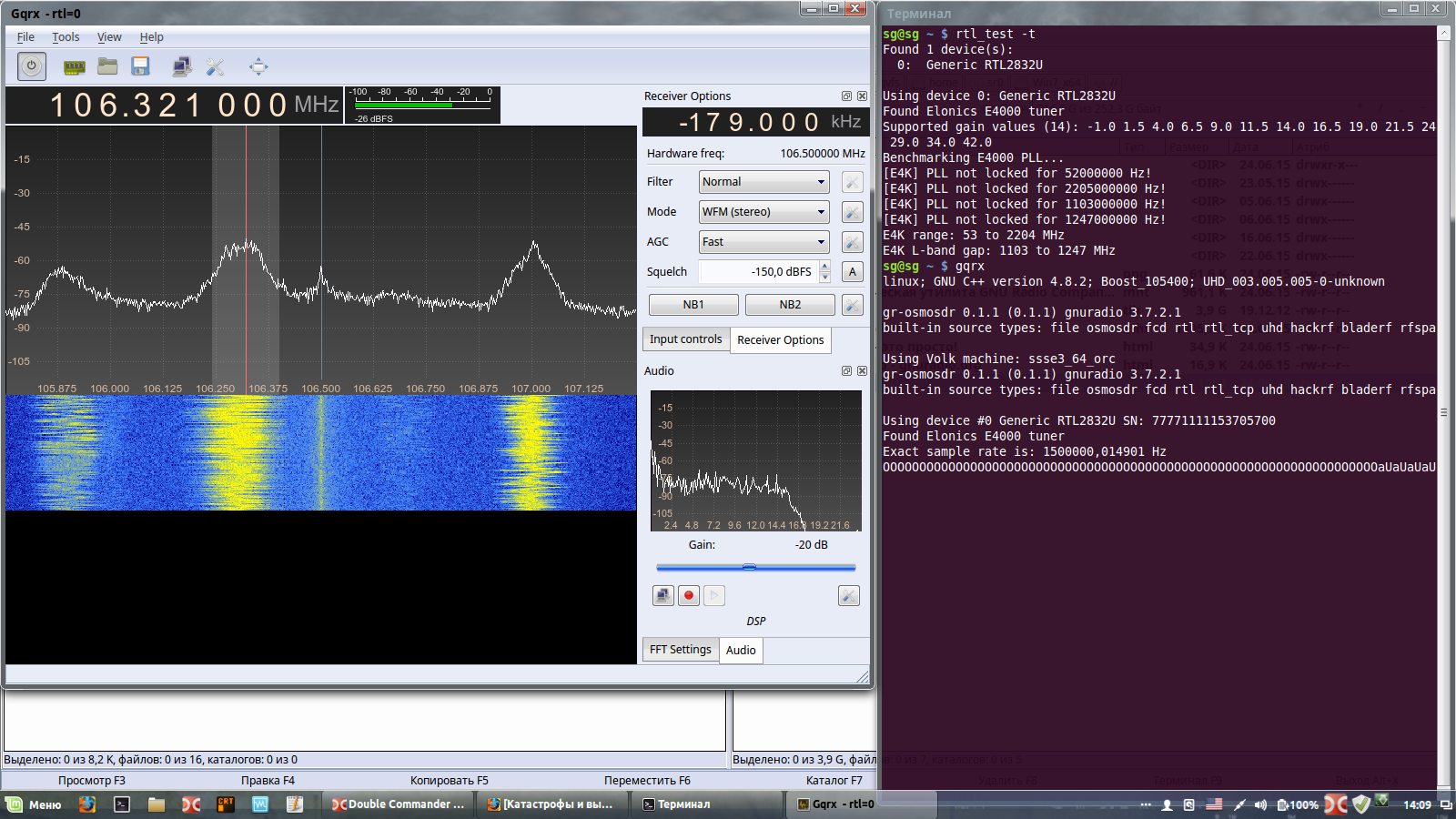Toggle UDP audio streaming button

coord(663,595)
